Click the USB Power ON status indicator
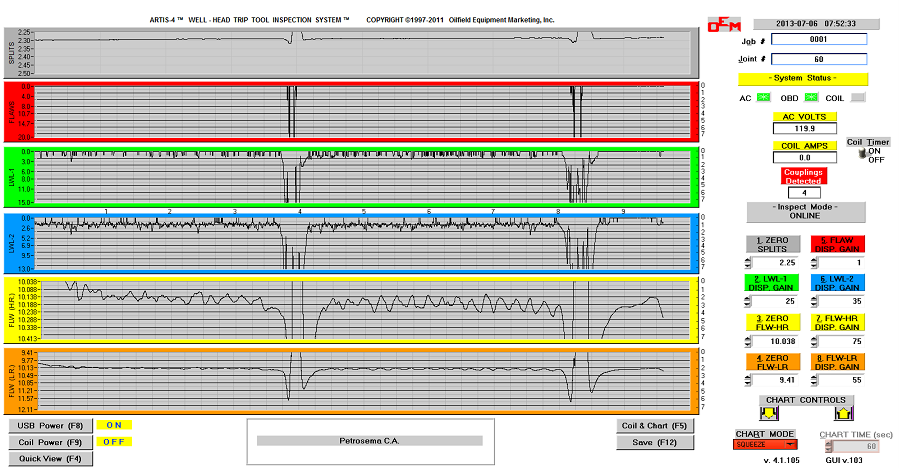 pyautogui.click(x=114, y=425)
